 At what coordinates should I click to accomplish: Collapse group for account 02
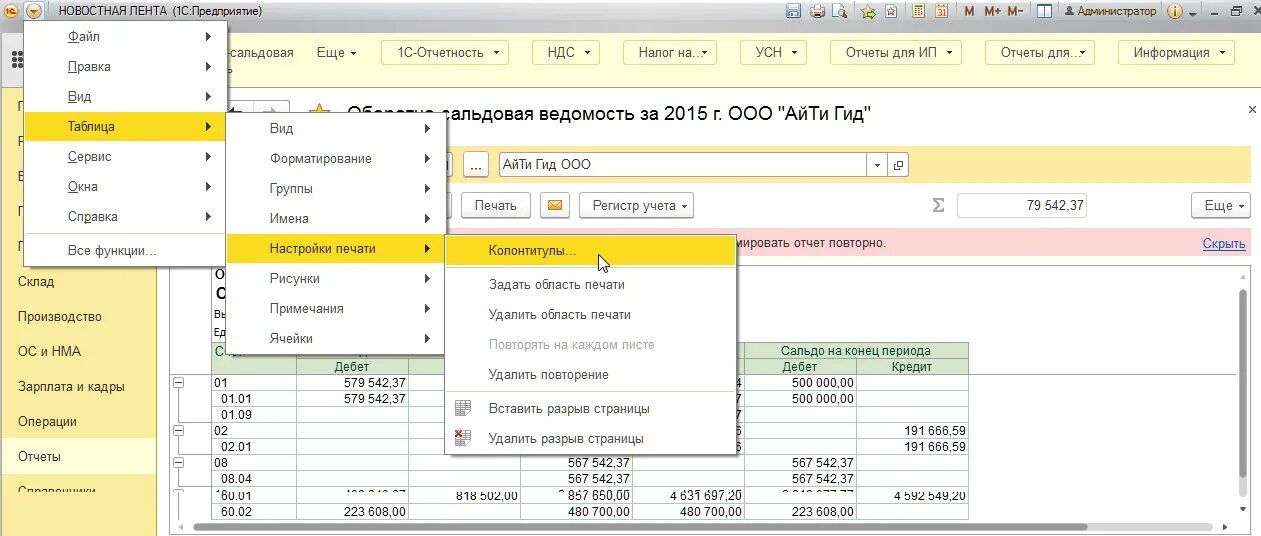point(179,430)
